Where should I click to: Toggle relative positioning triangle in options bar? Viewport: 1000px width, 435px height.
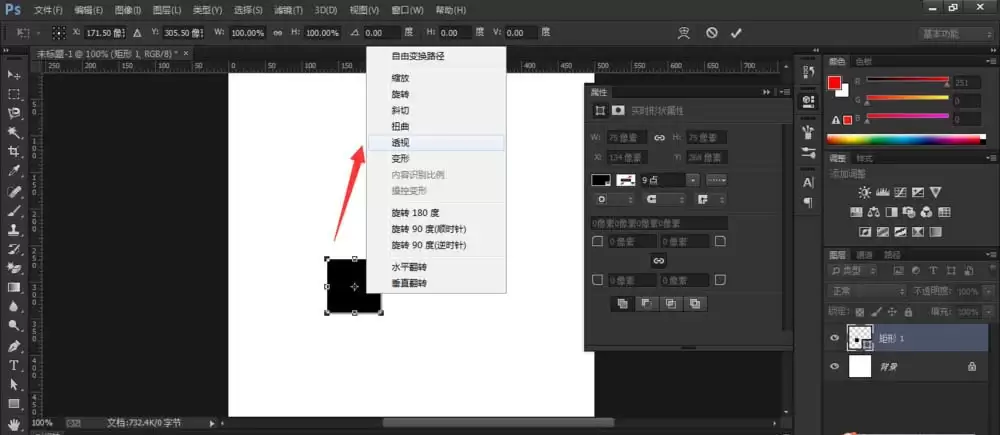tap(137, 33)
